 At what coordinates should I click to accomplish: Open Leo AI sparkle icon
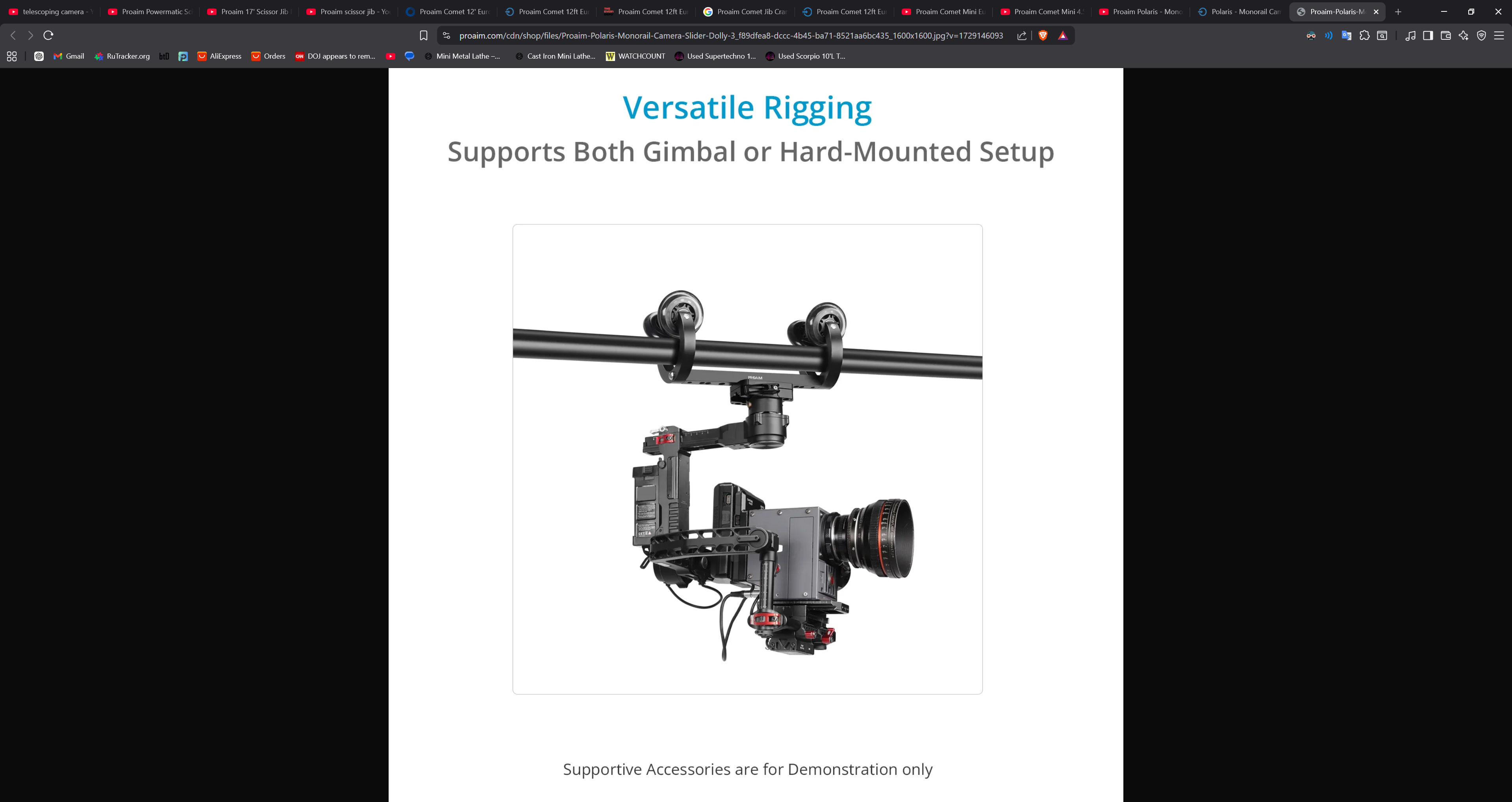coord(1463,36)
